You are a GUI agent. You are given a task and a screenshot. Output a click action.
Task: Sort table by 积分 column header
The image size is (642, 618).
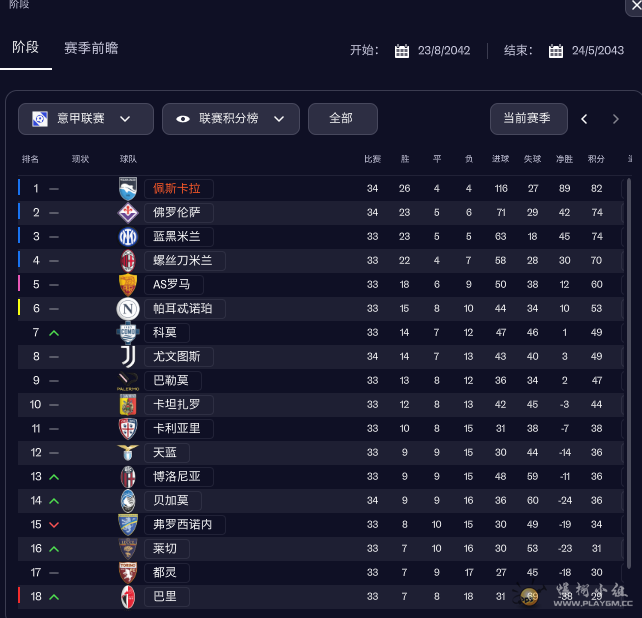pos(596,159)
